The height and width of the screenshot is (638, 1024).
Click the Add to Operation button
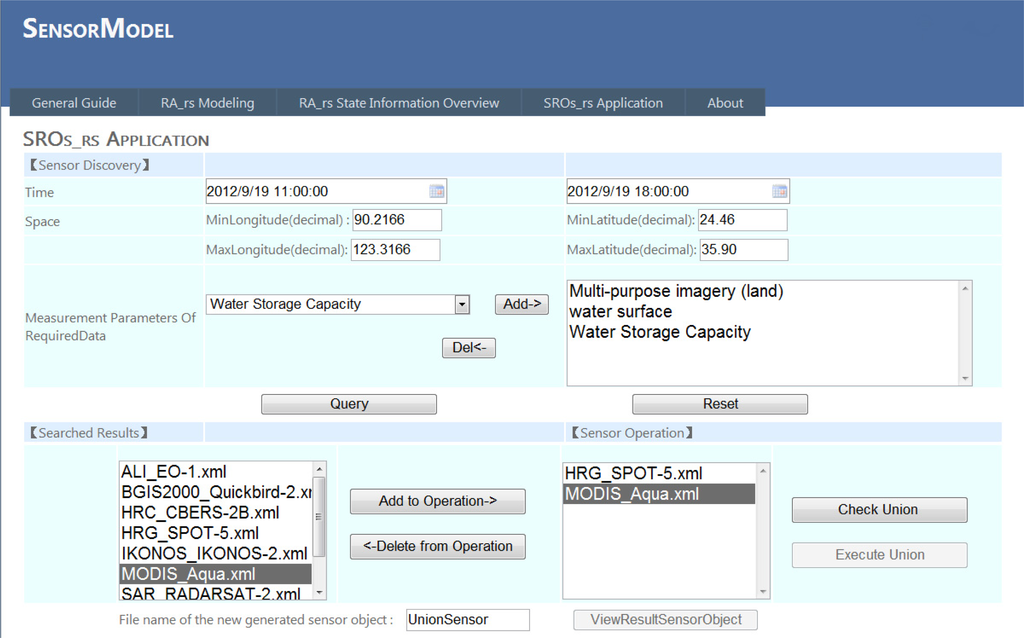437,501
